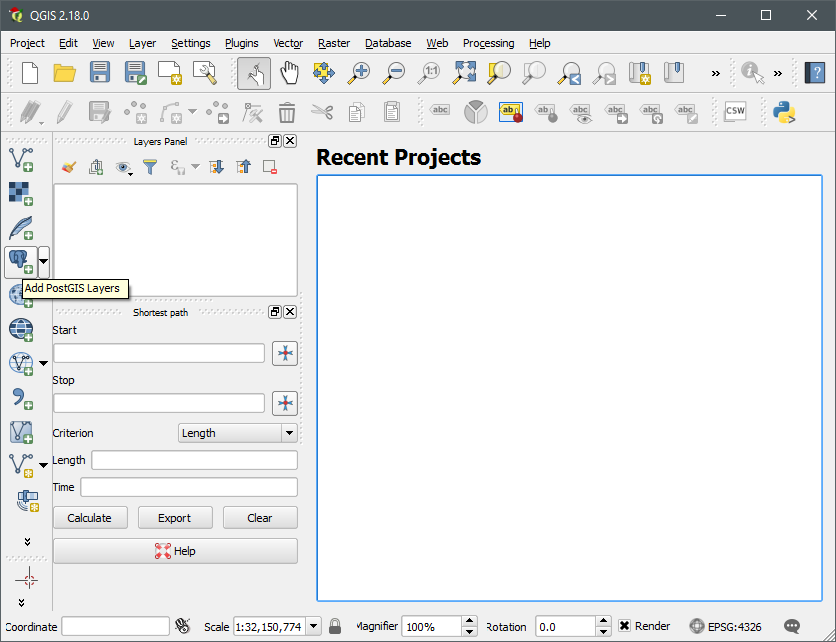The image size is (836, 642).
Task: Pick Stop point with crosshair button
Action: pyautogui.click(x=285, y=403)
